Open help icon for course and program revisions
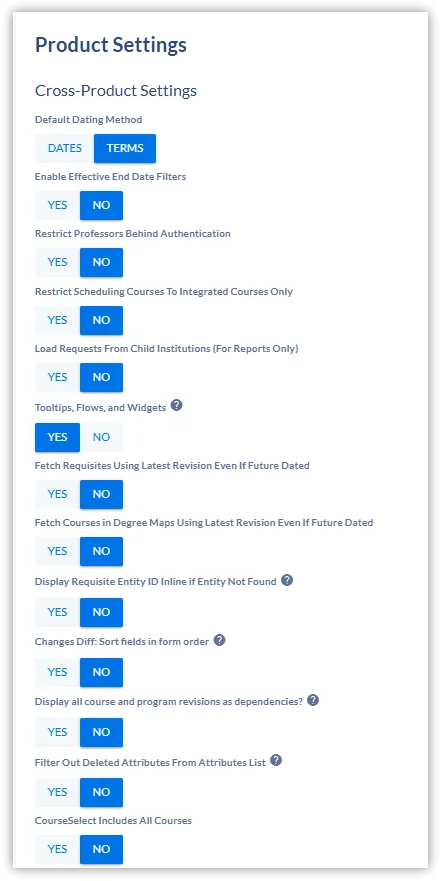 [313, 701]
